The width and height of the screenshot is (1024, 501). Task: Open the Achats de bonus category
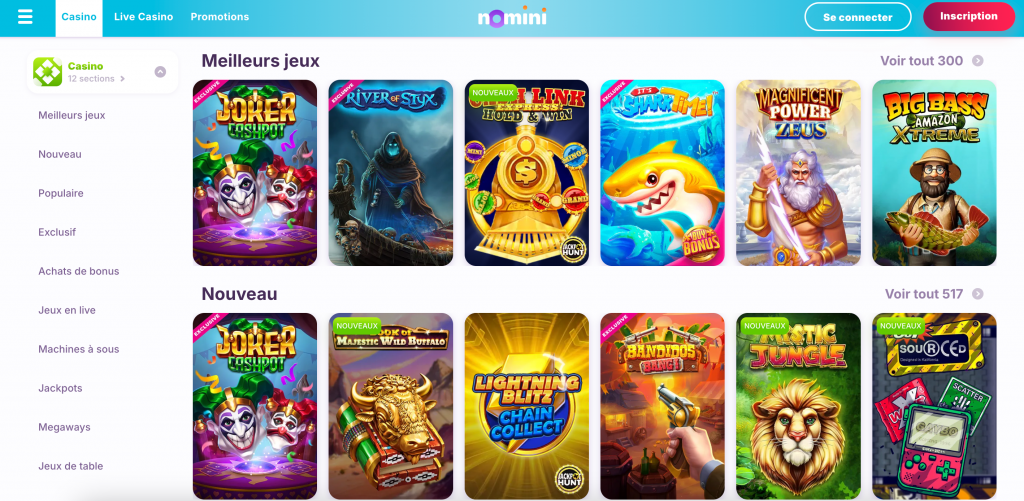tap(79, 271)
